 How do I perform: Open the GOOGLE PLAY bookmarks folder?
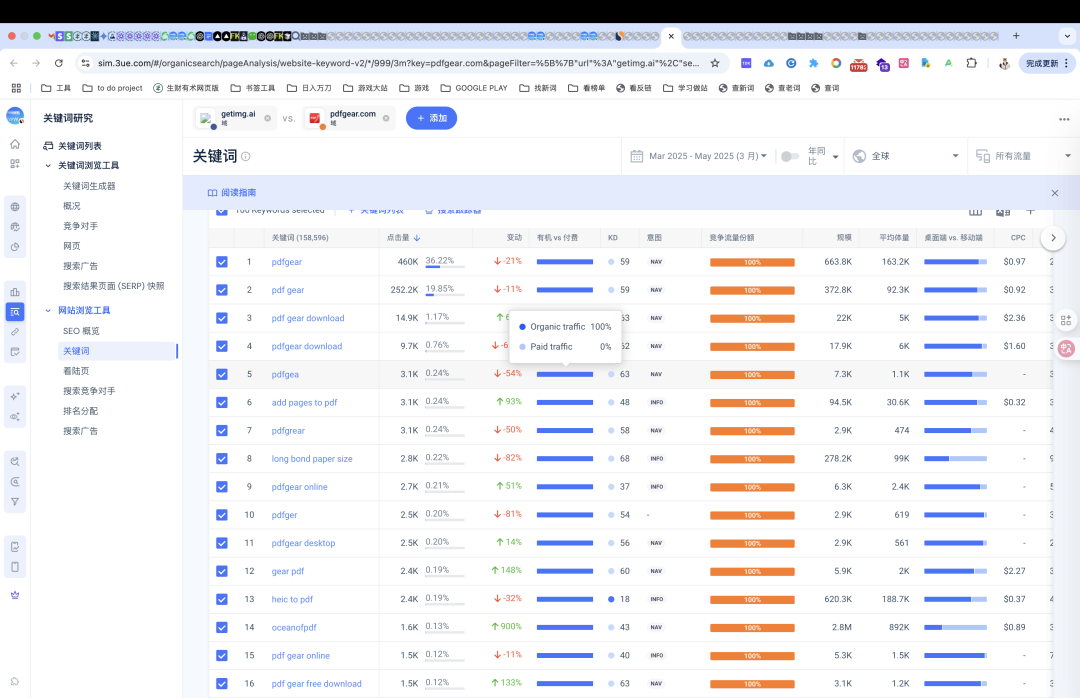[x=474, y=88]
